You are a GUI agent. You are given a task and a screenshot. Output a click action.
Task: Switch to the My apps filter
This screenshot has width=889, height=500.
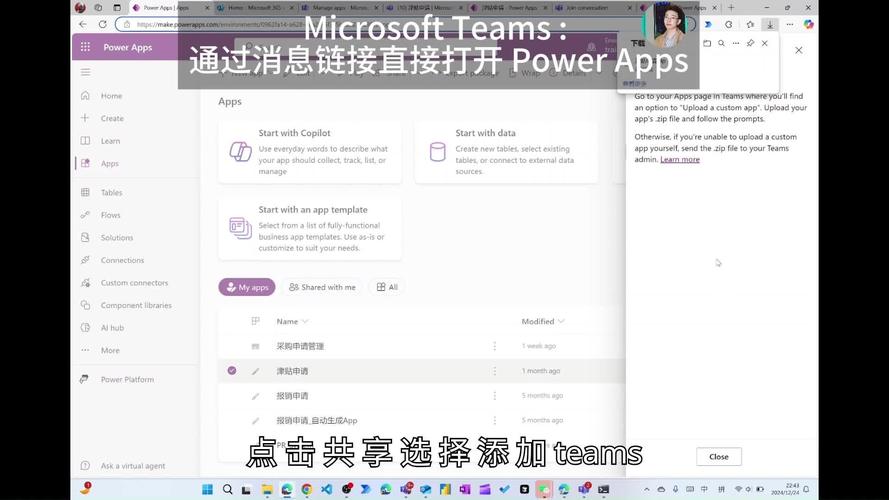coord(247,287)
